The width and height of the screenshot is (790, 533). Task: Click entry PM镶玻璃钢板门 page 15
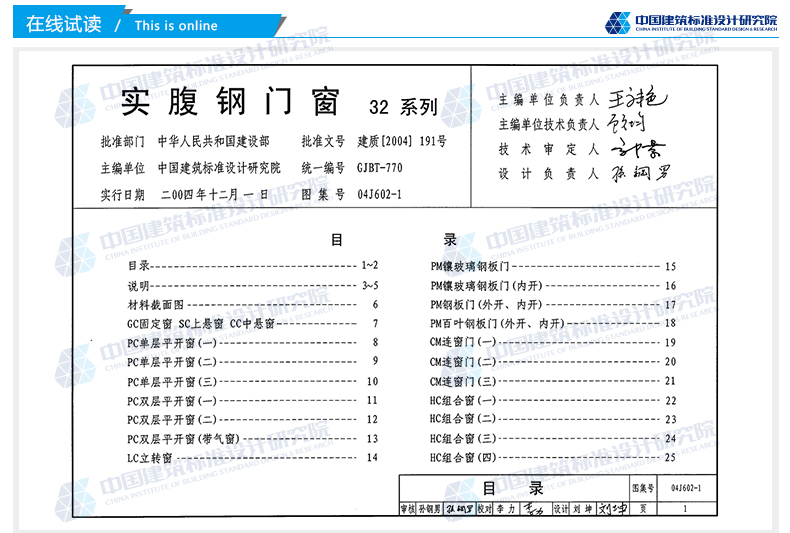click(553, 266)
